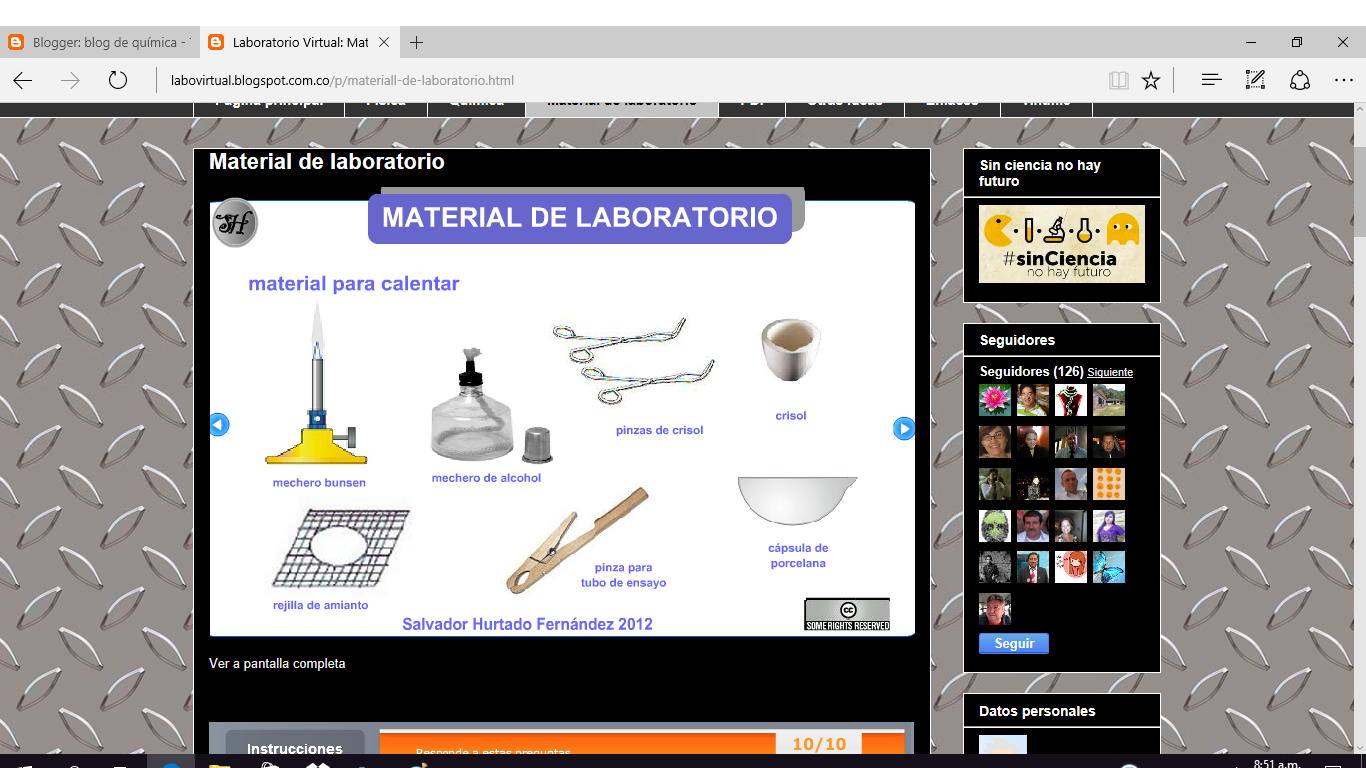This screenshot has height=768, width=1366.
Task: Open orange dots grid follower avatar
Action: (1109, 484)
